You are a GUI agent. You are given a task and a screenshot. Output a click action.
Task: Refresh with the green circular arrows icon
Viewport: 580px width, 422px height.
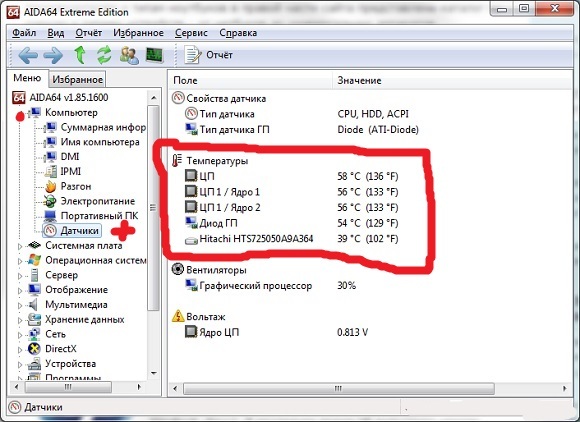(104, 55)
